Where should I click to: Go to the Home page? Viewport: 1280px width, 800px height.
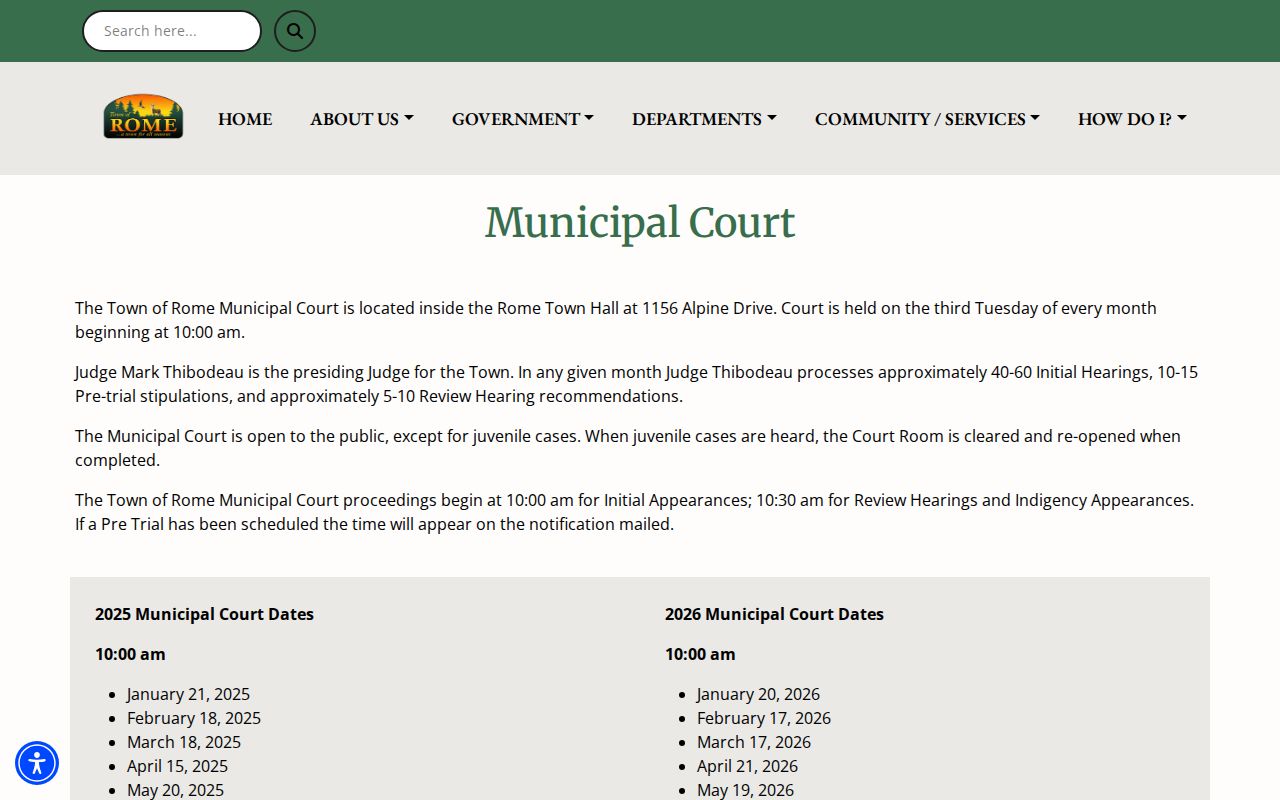pos(245,119)
